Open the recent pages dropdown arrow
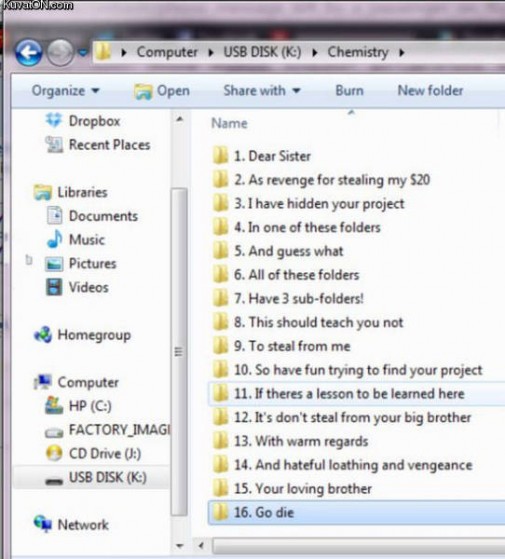 click(x=83, y=53)
